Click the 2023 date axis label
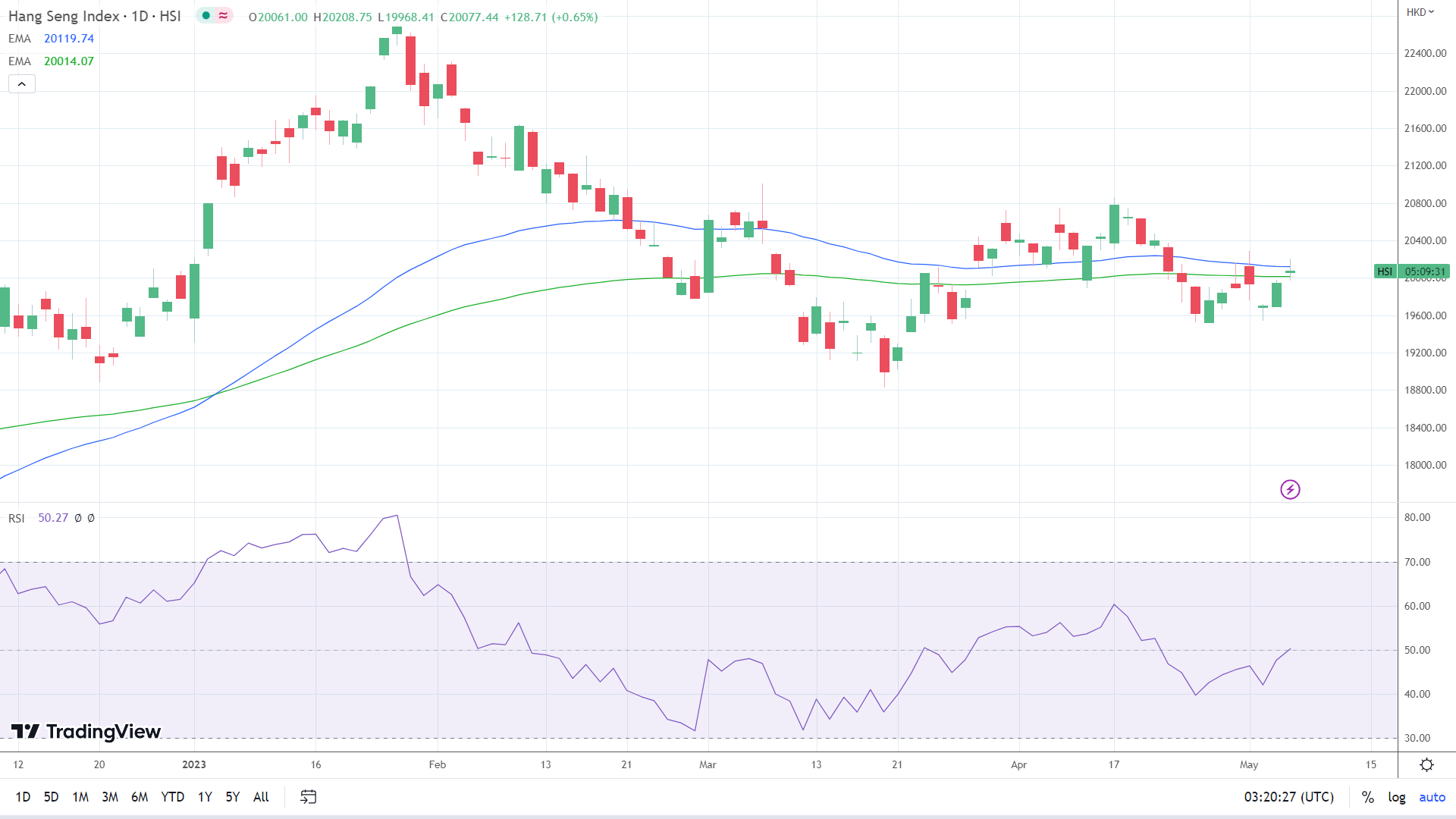1456x819 pixels. 194,764
